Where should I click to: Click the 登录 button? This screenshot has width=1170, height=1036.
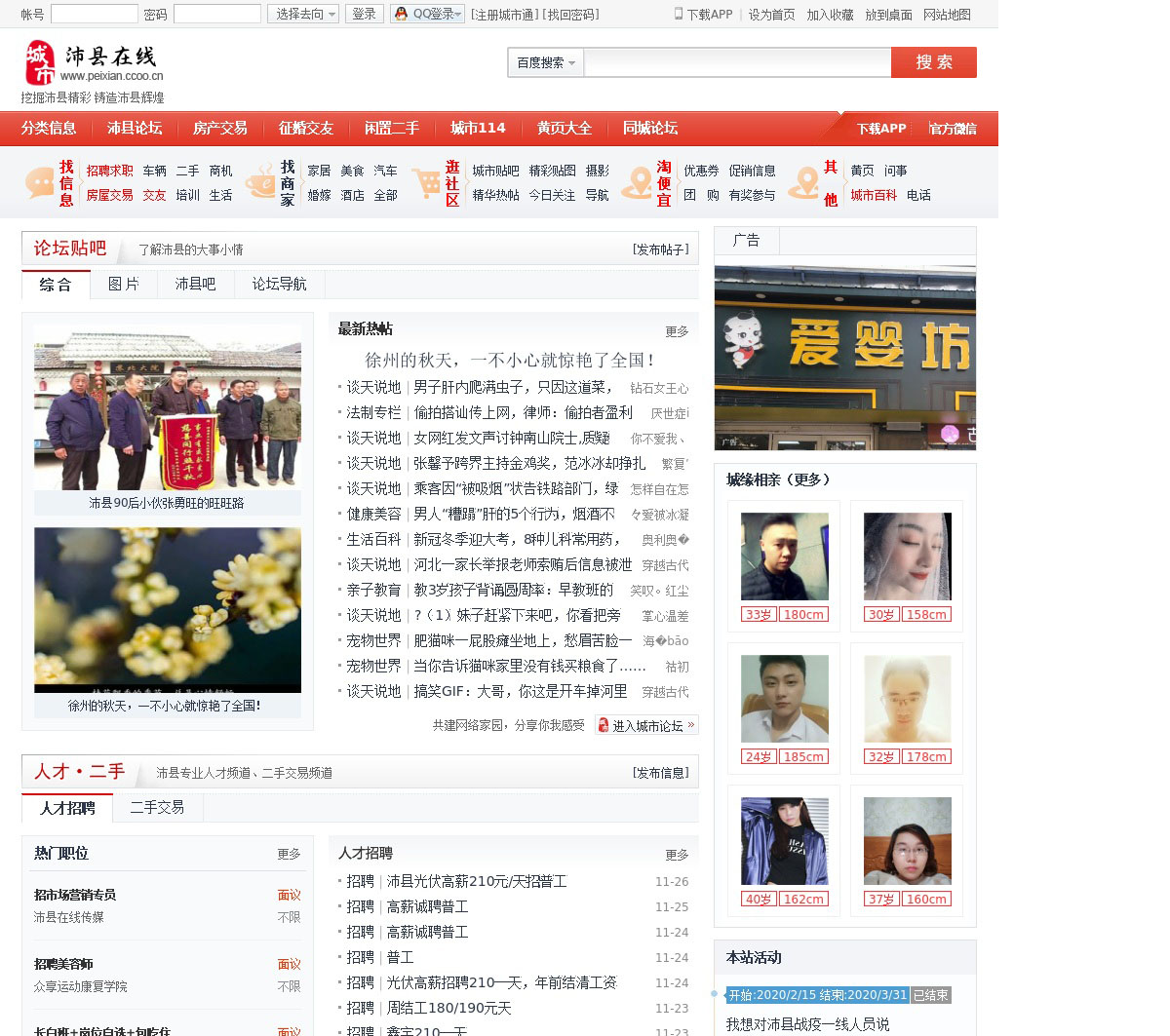tap(365, 14)
